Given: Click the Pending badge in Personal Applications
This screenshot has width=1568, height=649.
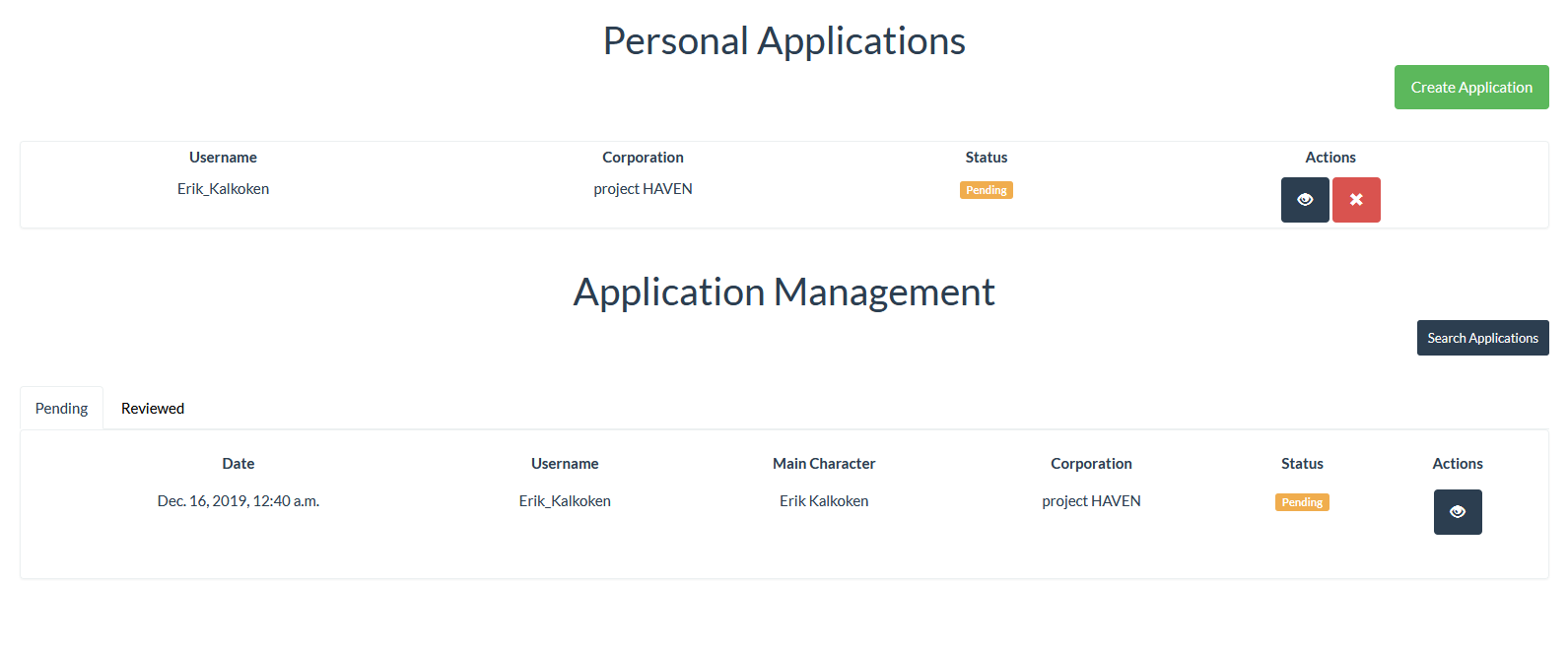Looking at the screenshot, I should tap(986, 190).
